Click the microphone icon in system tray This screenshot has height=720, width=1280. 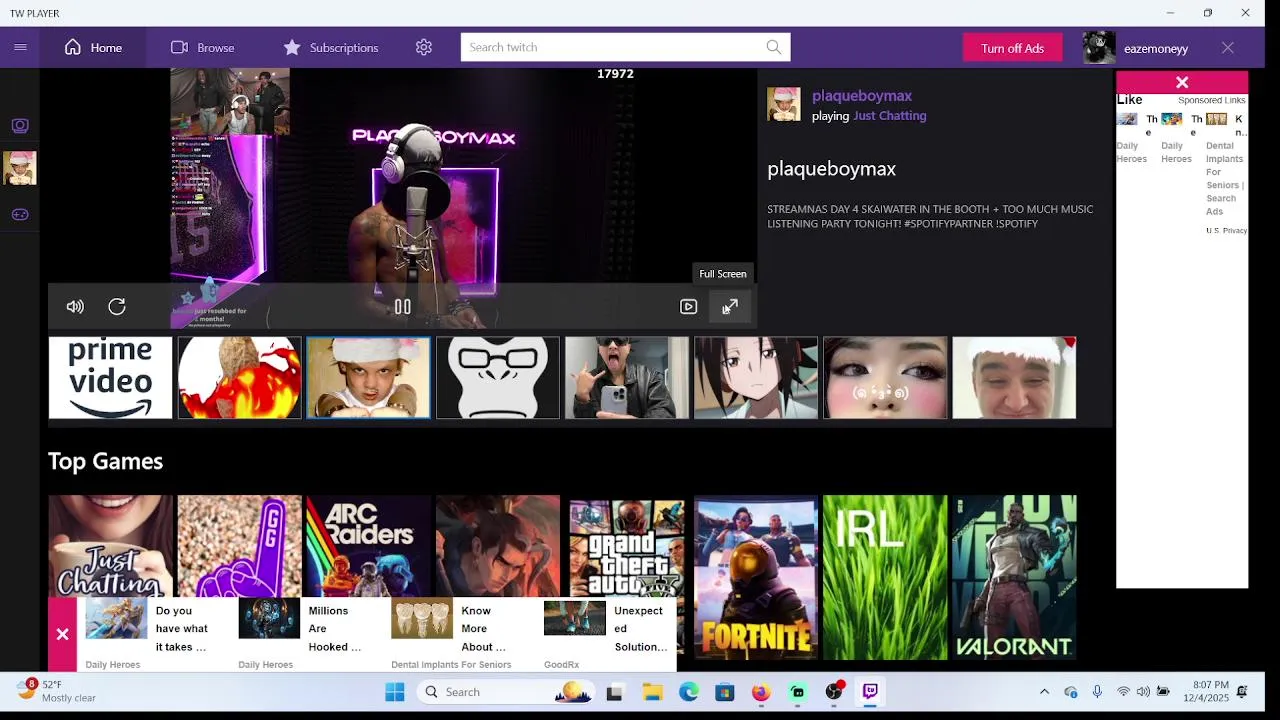pos(1097,692)
